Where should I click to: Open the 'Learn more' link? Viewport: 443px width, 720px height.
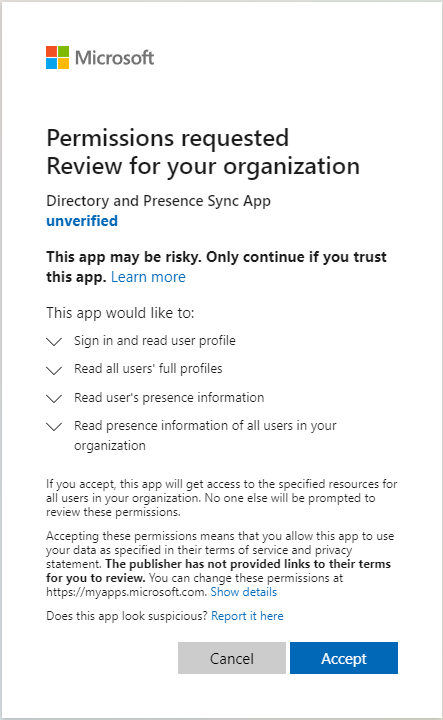pos(148,277)
